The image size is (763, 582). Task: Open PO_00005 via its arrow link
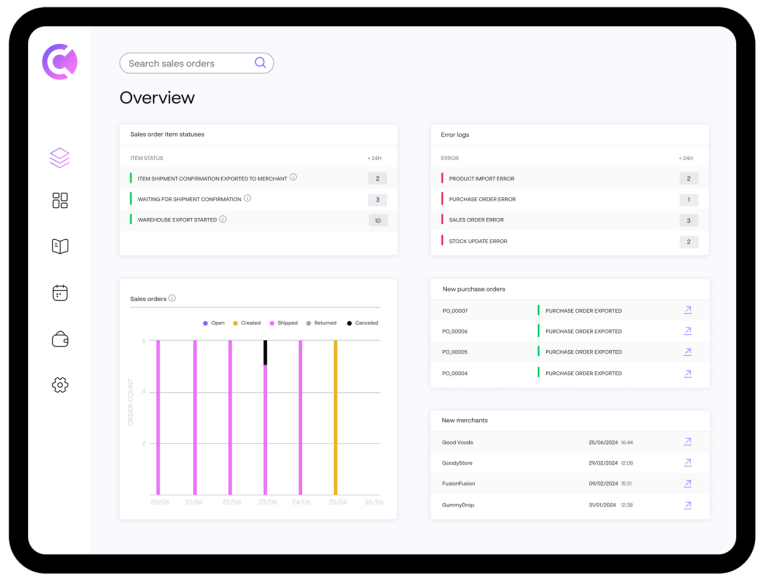(x=688, y=352)
